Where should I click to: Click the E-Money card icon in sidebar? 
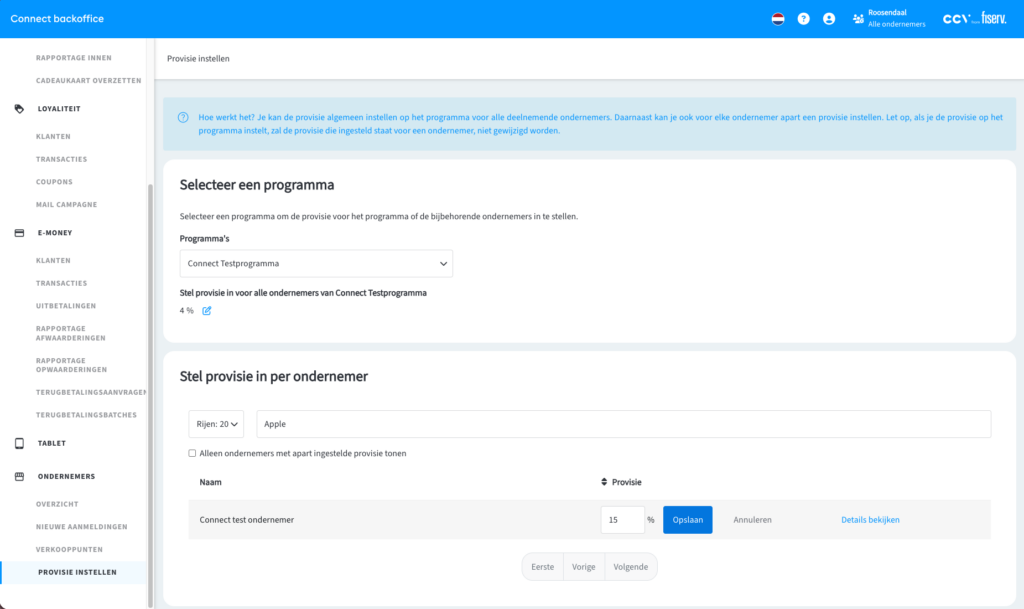click(x=19, y=233)
